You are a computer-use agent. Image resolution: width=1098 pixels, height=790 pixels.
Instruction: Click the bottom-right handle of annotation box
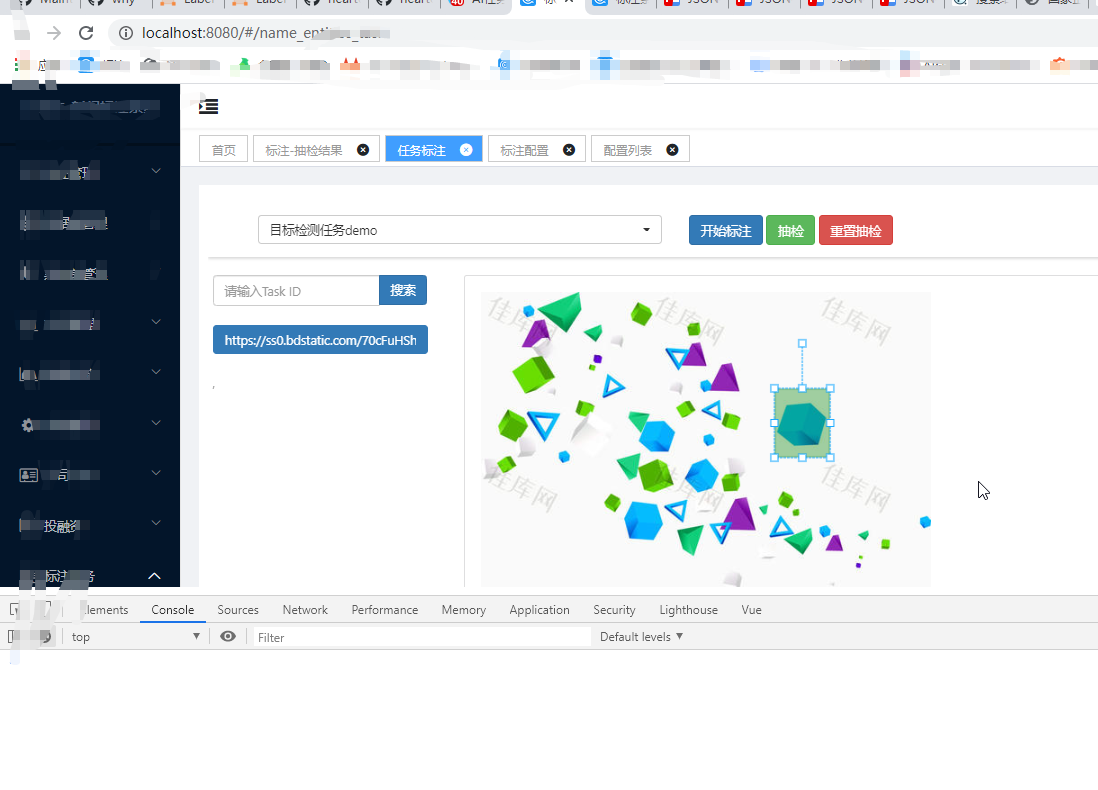831,457
